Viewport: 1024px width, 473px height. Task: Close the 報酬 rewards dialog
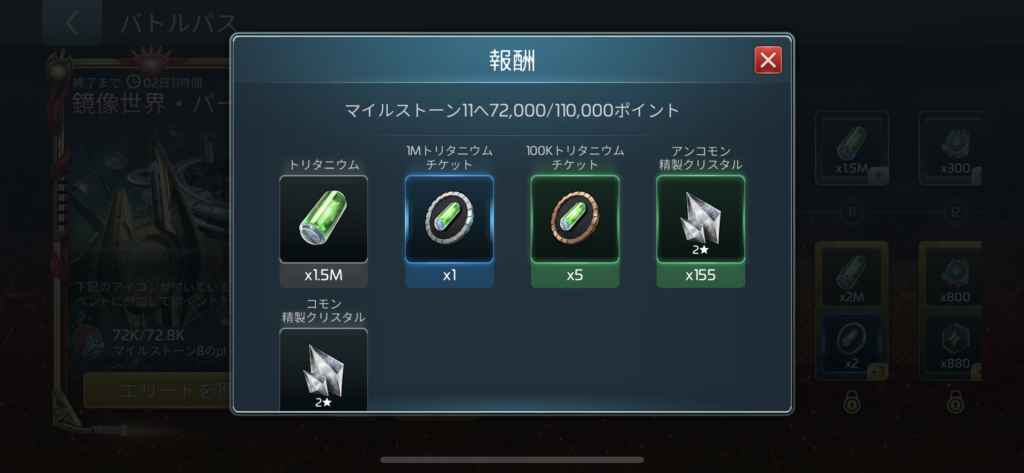coord(768,60)
